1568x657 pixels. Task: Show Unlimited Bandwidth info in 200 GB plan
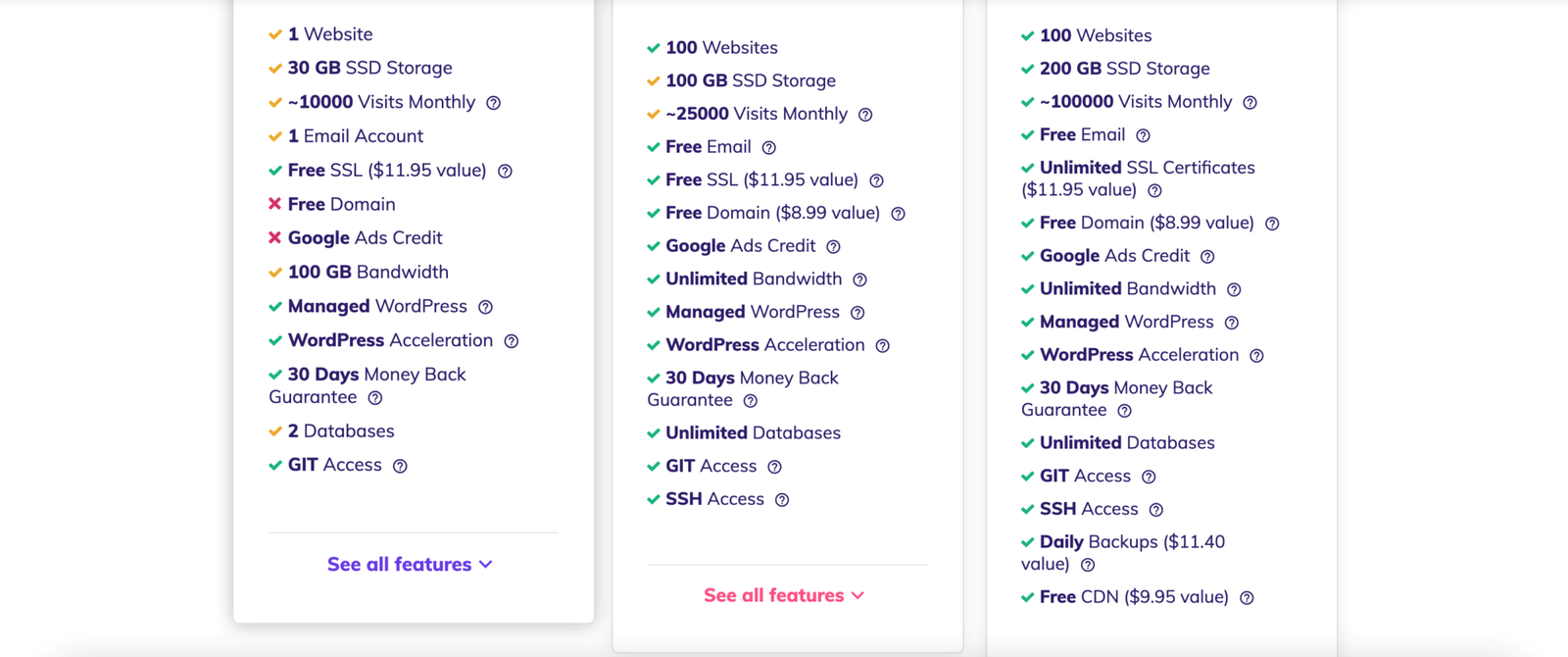pyautogui.click(x=1234, y=290)
